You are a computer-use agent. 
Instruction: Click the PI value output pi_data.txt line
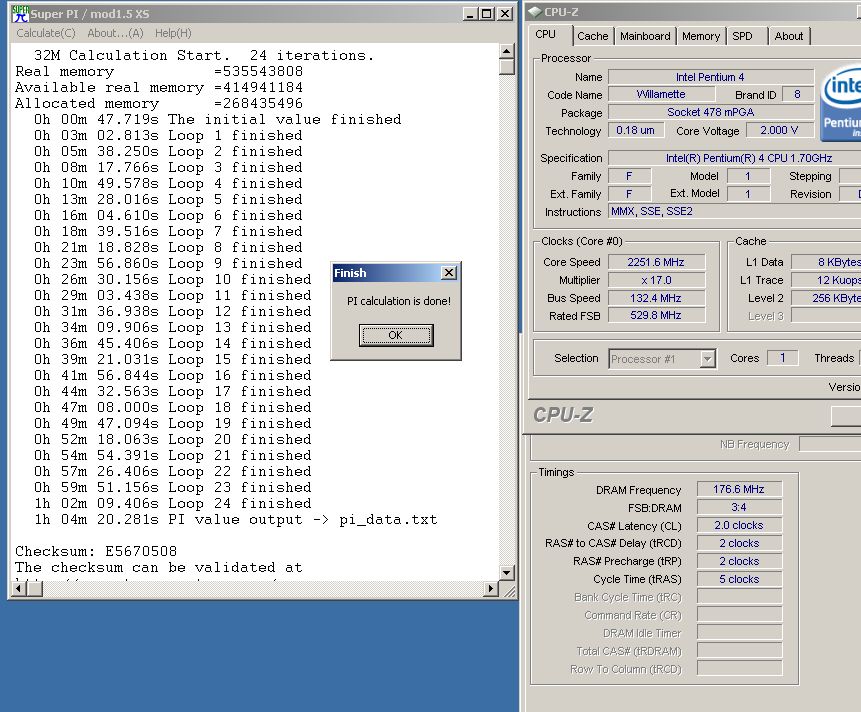pos(236,519)
